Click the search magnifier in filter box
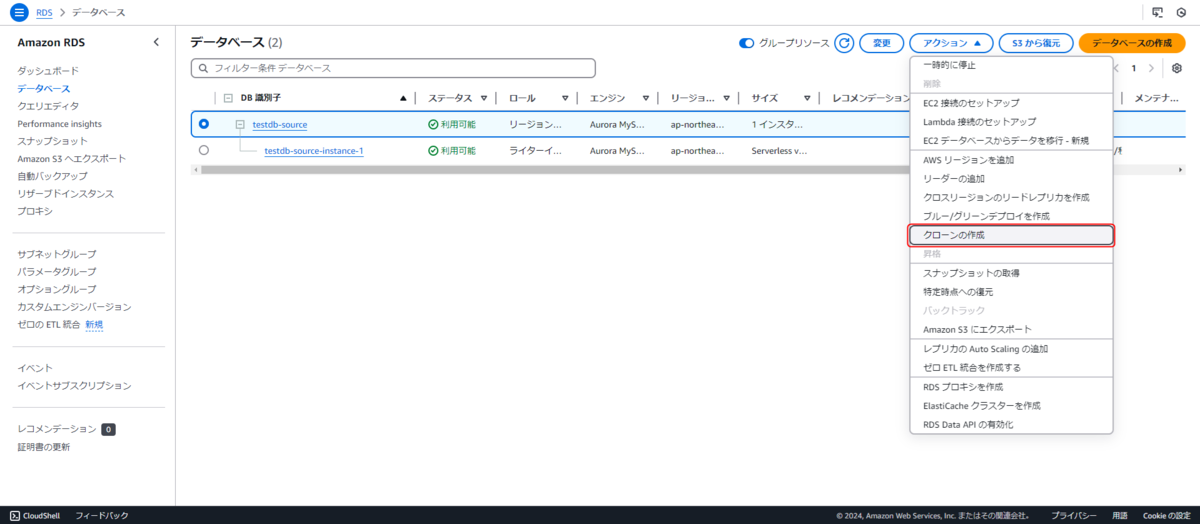 (204, 68)
